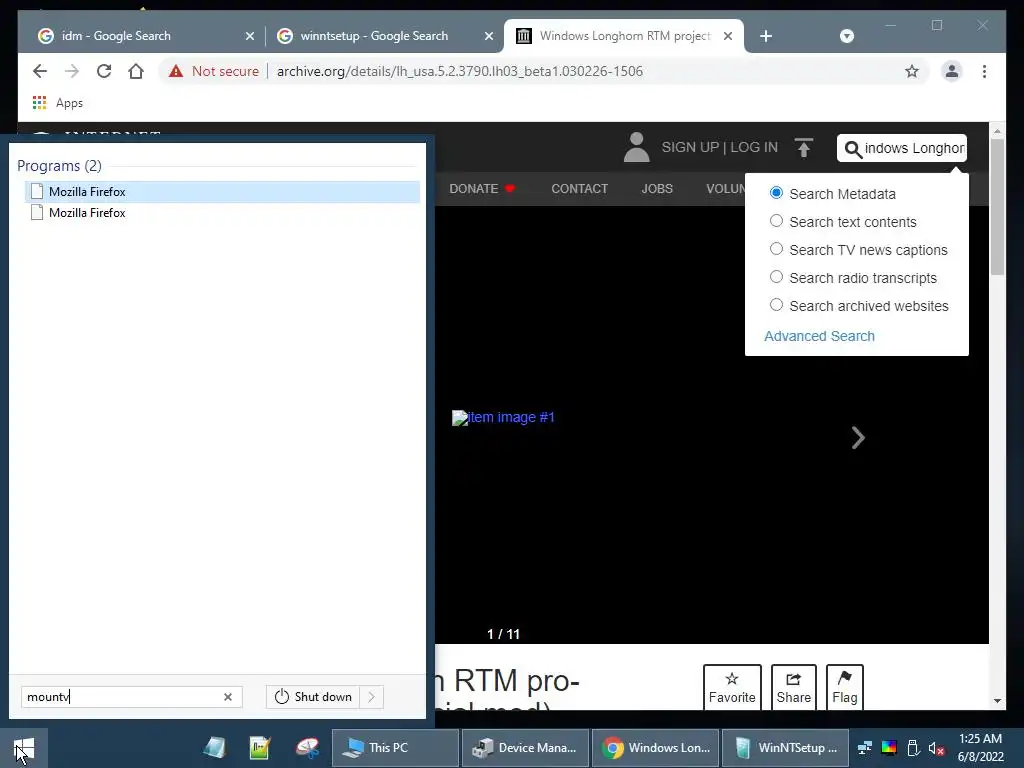Image resolution: width=1024 pixels, height=768 pixels.
Task: Switch to This PC taskbar window
Action: [x=395, y=748]
